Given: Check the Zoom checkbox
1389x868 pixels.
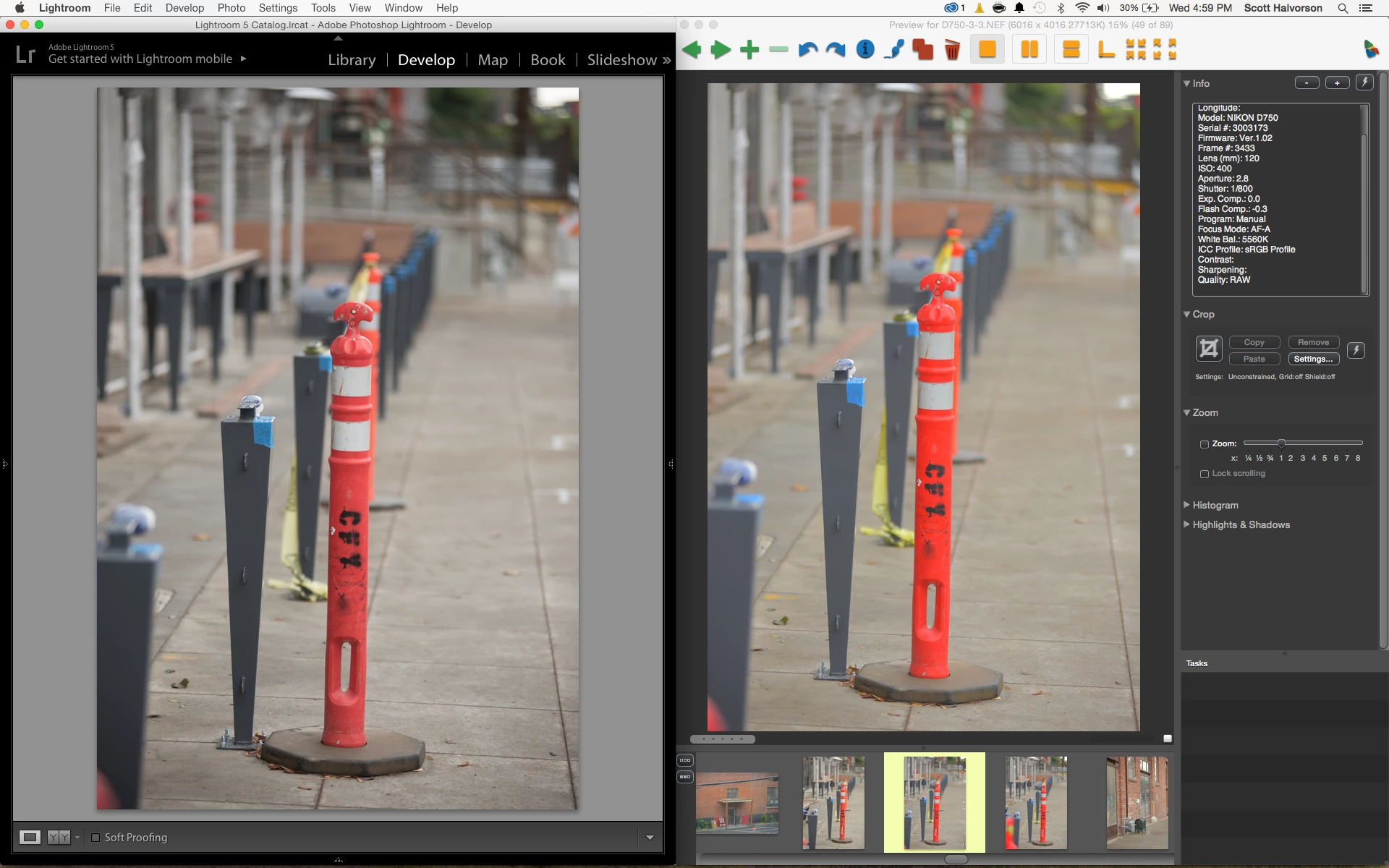Looking at the screenshot, I should 1205,444.
